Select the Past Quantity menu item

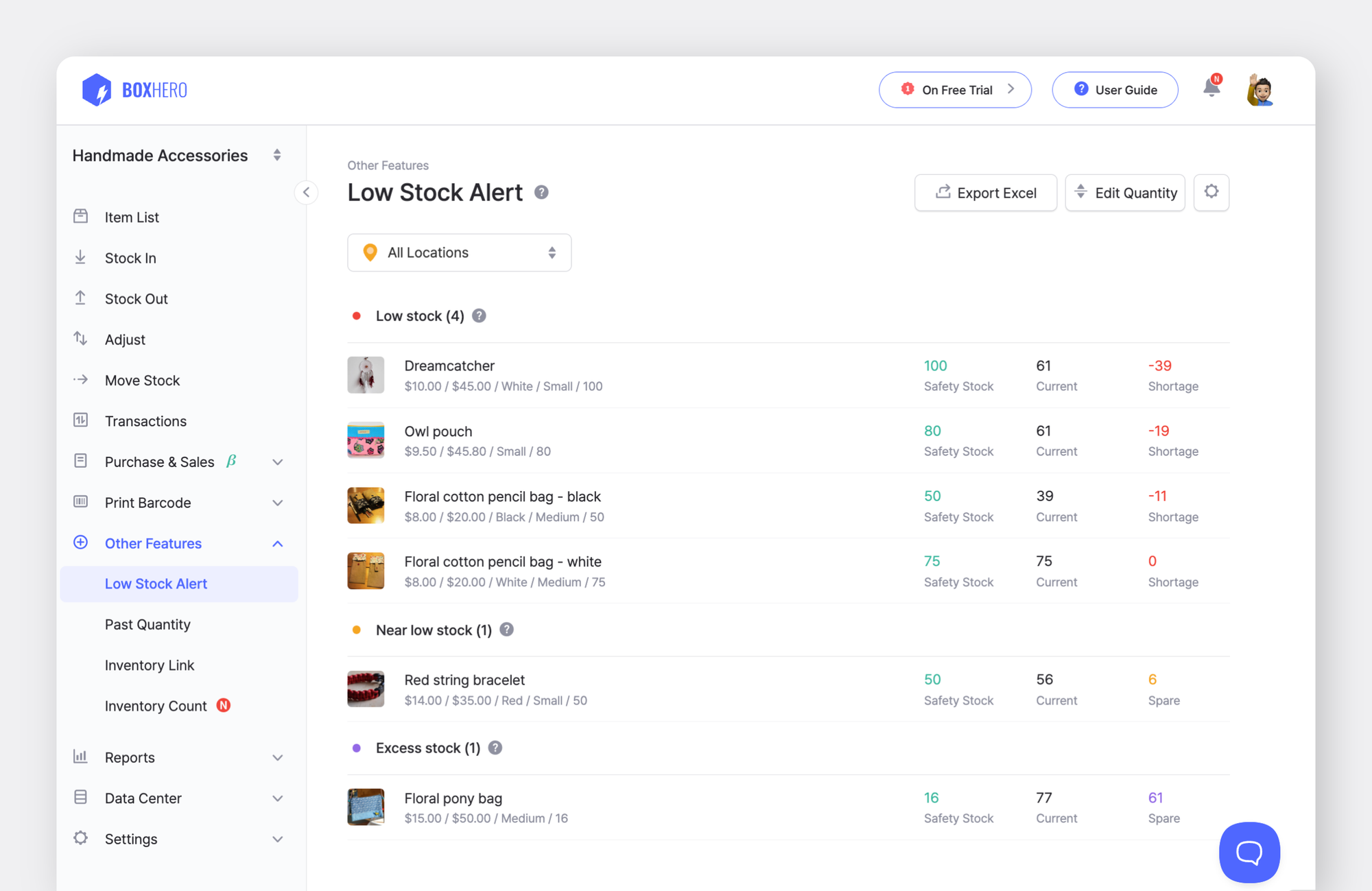(x=147, y=624)
